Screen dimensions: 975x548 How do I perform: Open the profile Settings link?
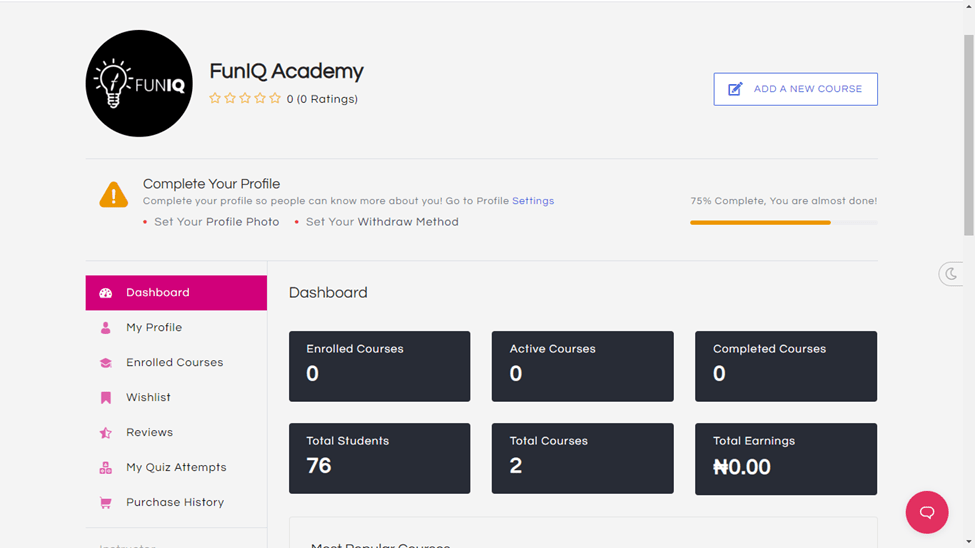(x=533, y=201)
